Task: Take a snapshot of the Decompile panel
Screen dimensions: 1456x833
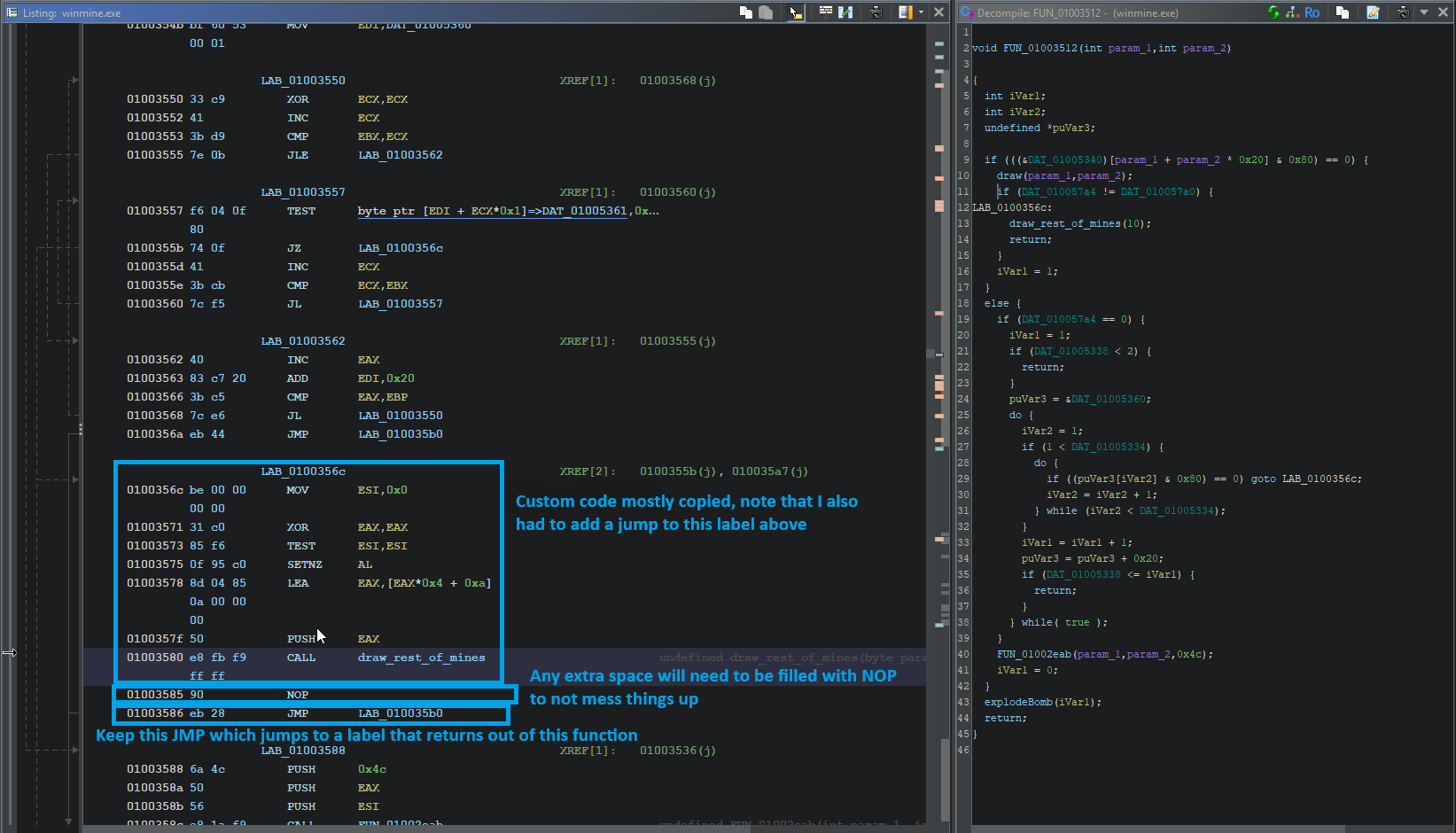Action: pos(1403,12)
